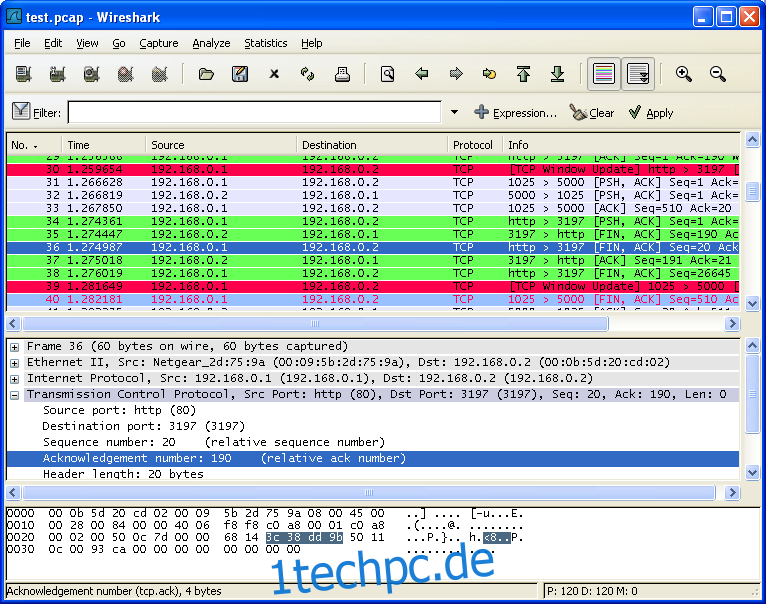Restart the running capture icon

pyautogui.click(x=160, y=74)
